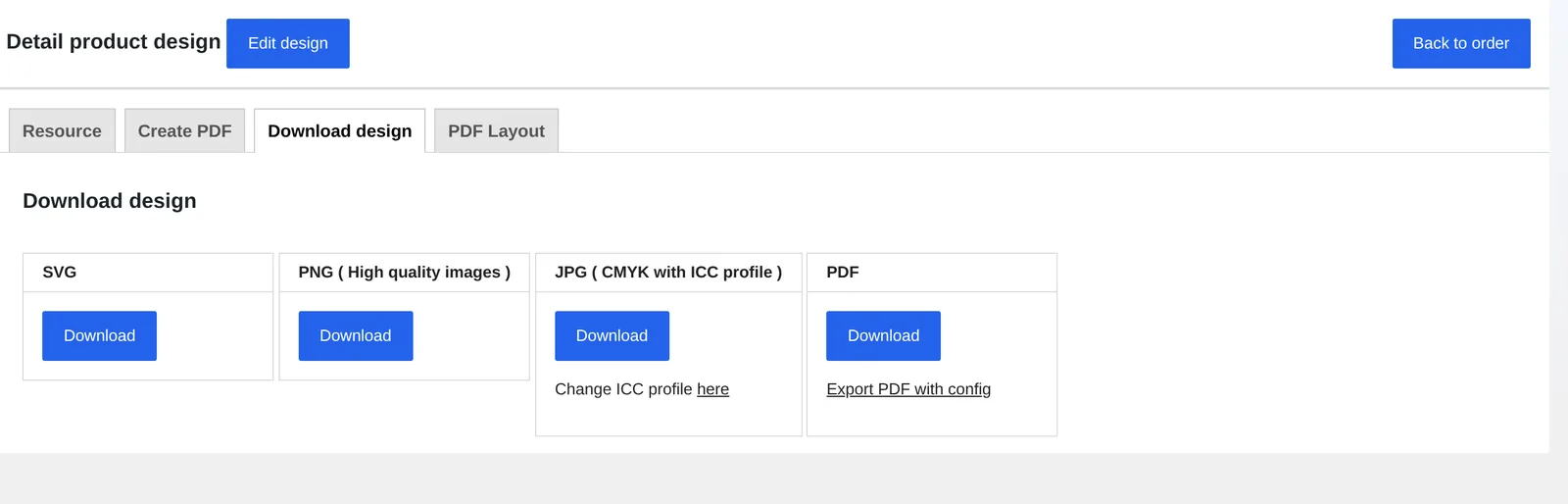Open the PDF Layout tab
Image resolution: width=1568 pixels, height=504 pixels.
(x=496, y=130)
